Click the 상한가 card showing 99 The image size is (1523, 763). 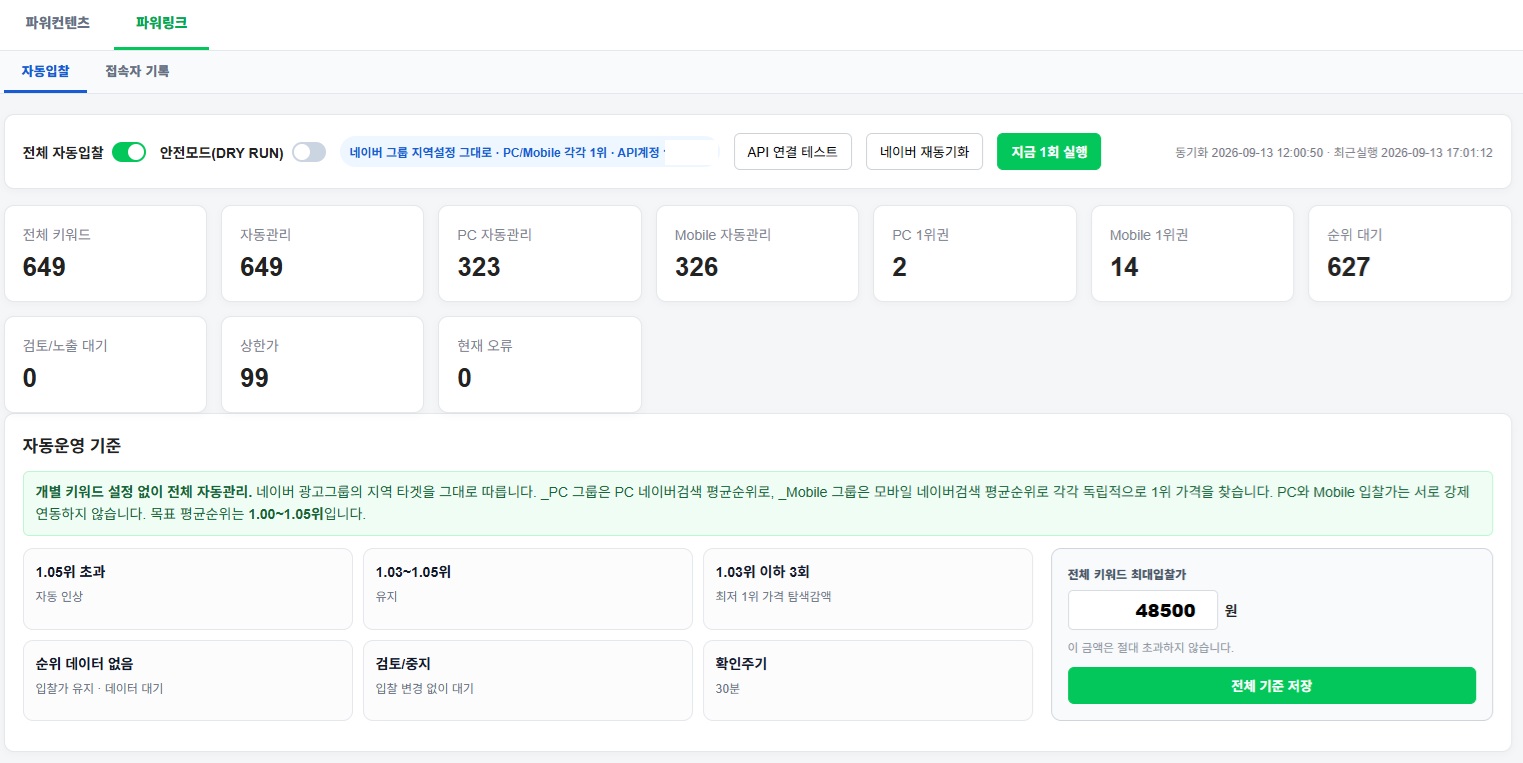323,364
